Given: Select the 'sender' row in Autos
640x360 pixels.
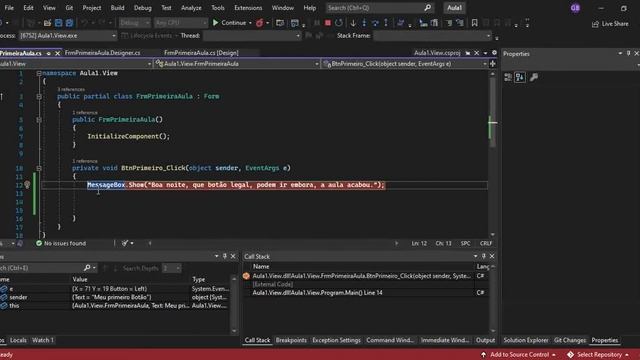Looking at the screenshot, I should (114, 297).
